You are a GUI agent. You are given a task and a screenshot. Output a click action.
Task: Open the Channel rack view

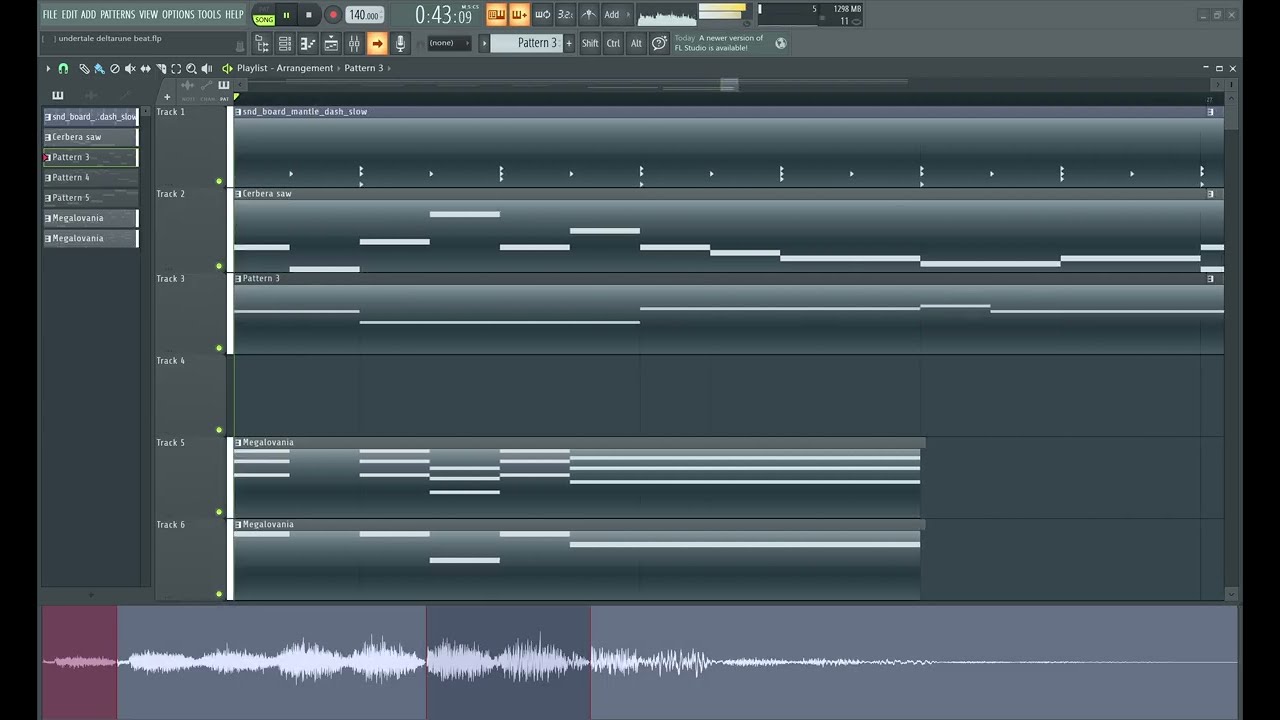pyautogui.click(x=285, y=43)
